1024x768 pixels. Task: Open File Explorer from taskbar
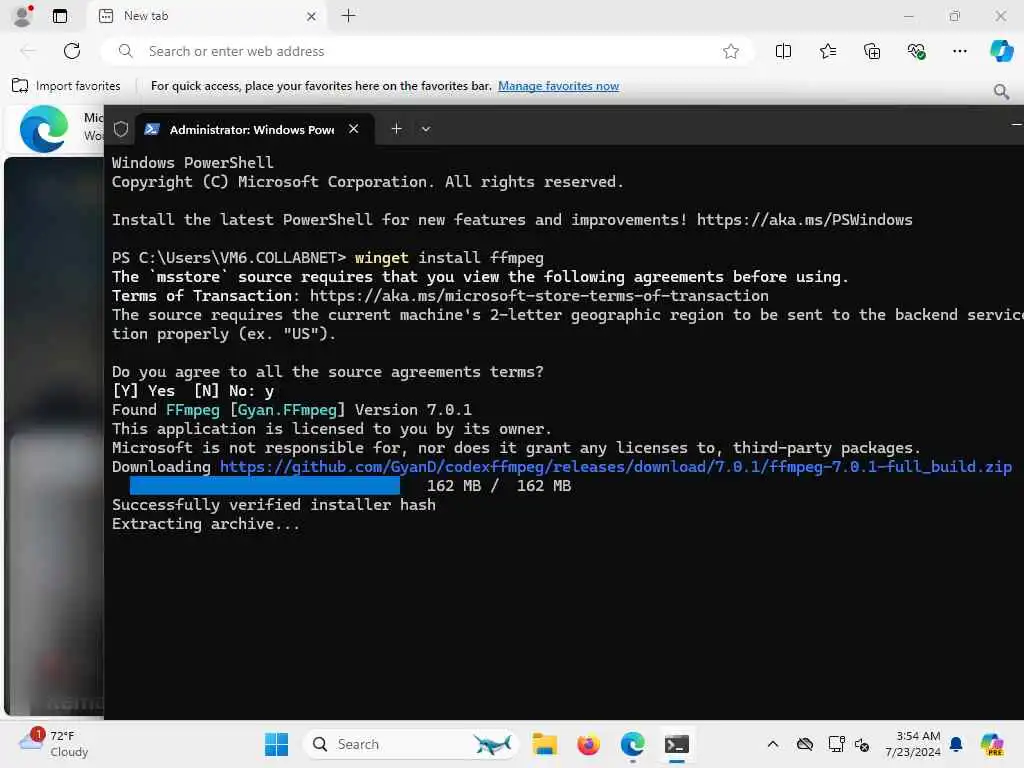point(544,744)
